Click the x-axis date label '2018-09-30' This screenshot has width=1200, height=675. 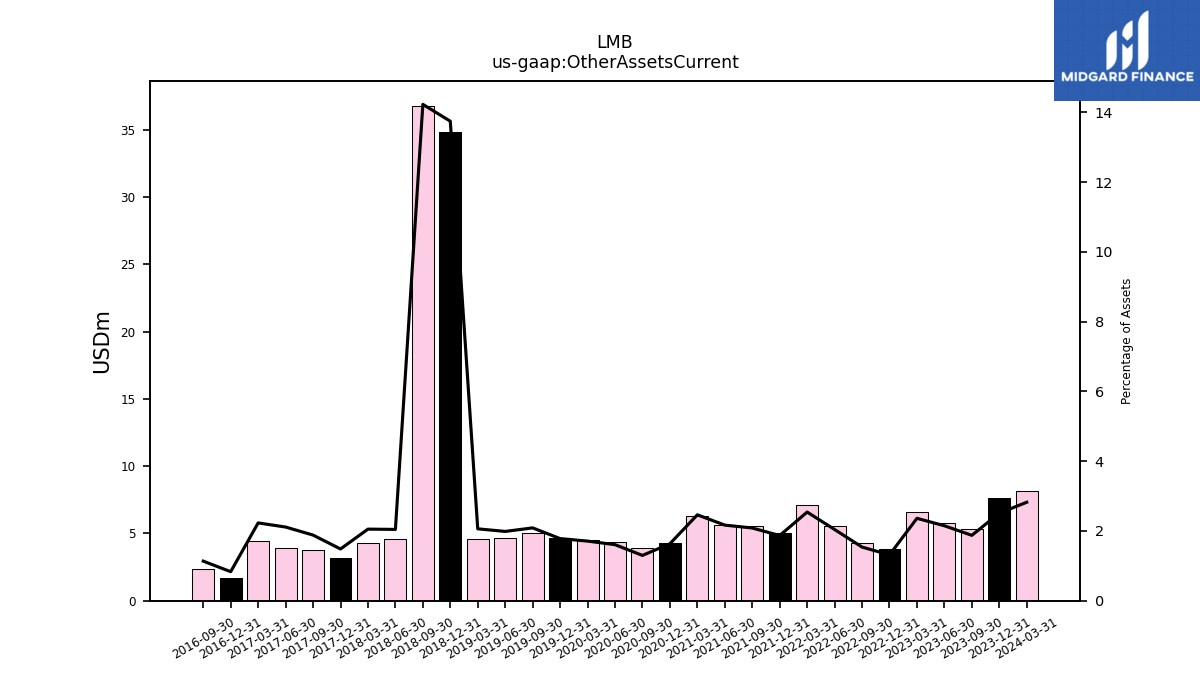(x=422, y=638)
